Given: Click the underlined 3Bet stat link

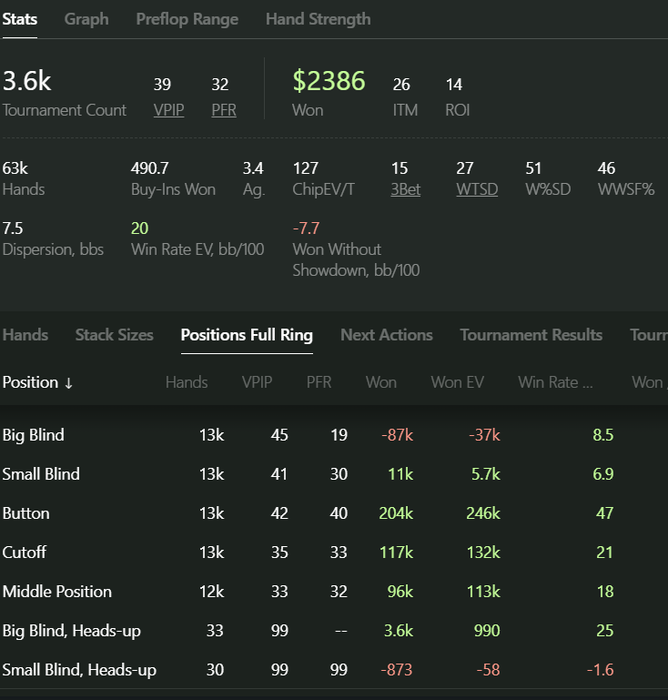Looking at the screenshot, I should 406,189.
